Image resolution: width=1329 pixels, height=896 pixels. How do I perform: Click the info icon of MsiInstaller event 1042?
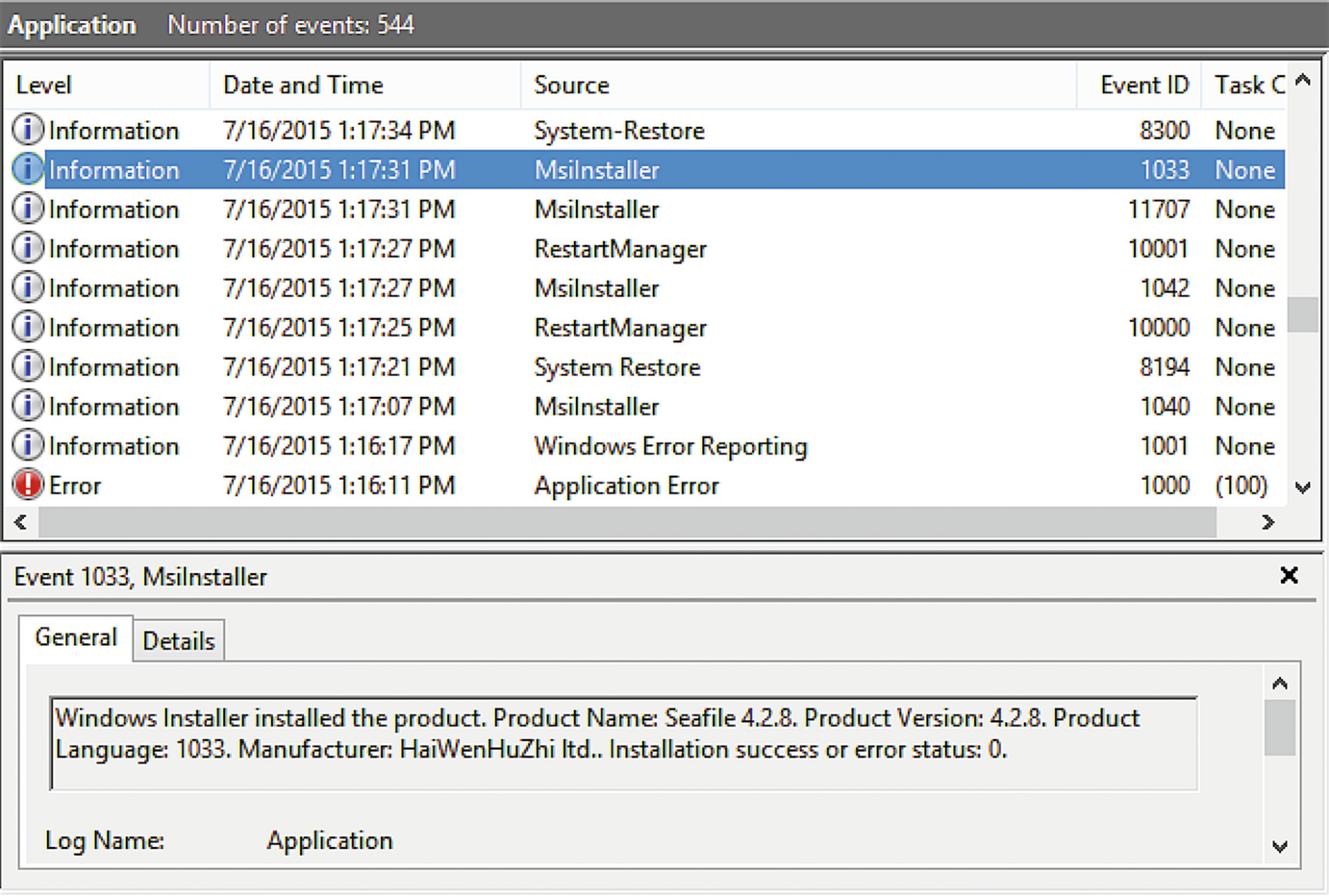pyautogui.click(x=28, y=286)
